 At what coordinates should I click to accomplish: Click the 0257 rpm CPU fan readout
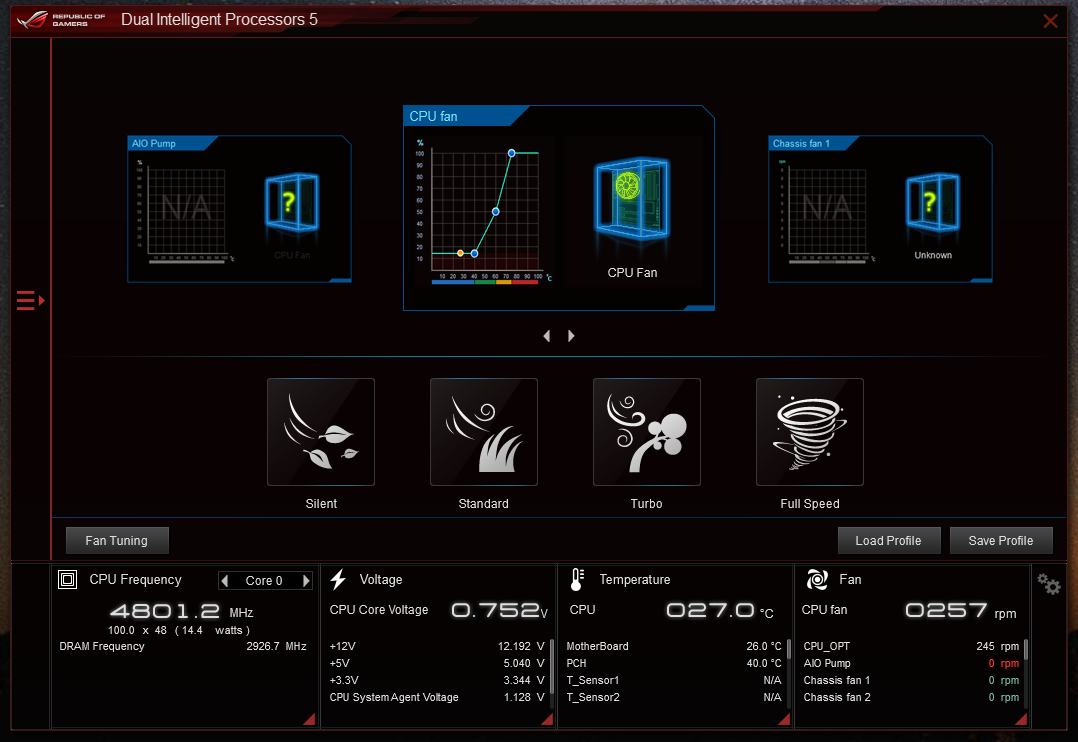point(961,611)
